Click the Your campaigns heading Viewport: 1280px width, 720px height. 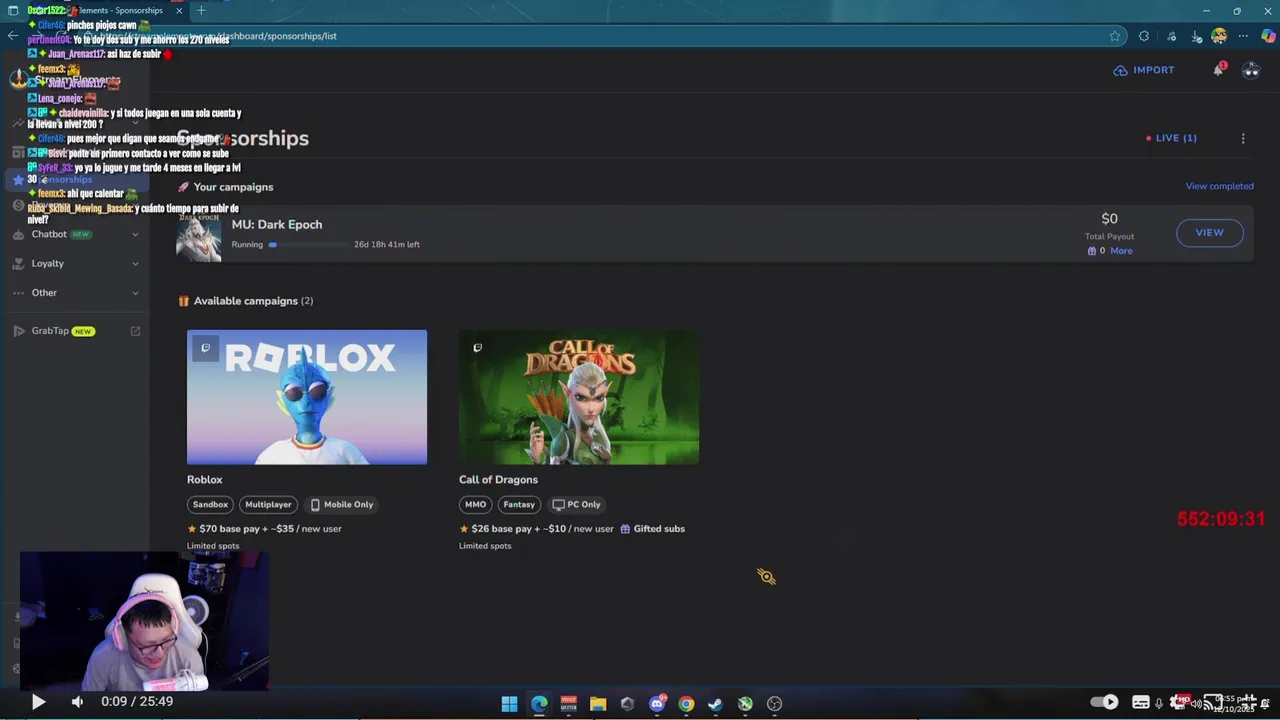(233, 187)
